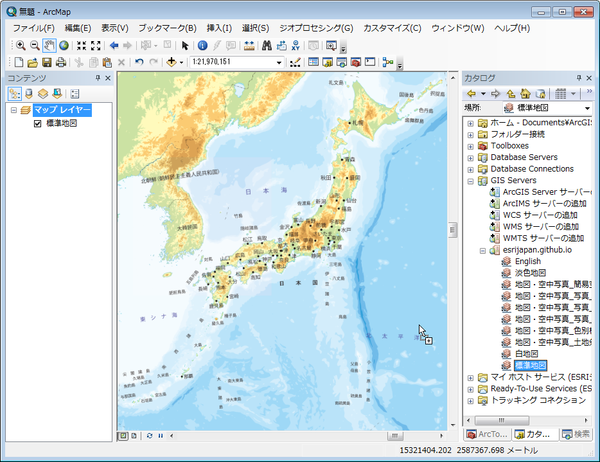This screenshot has height=462, width=600.
Task: Collapse the esrijapan.github.io node
Action: point(483,251)
